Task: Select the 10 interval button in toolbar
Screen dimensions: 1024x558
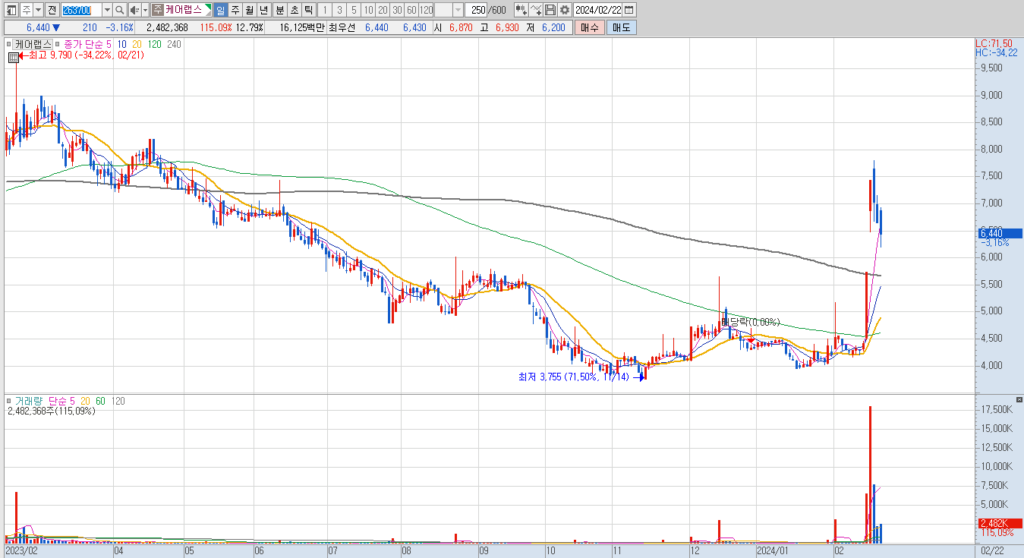Action: (x=368, y=10)
